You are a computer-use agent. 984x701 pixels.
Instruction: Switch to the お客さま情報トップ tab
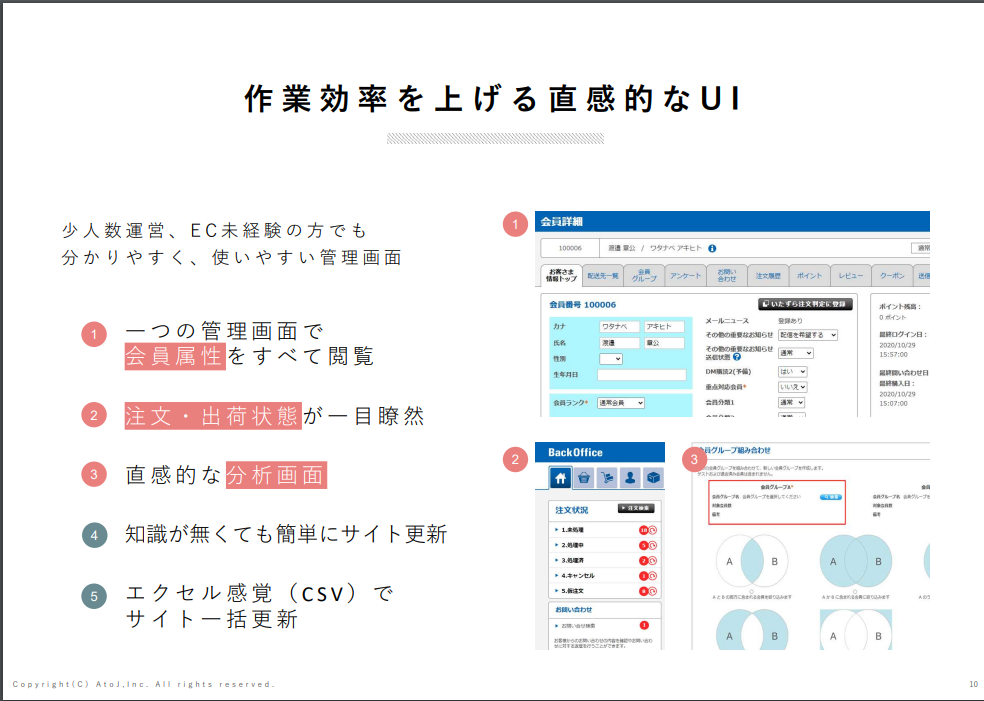coord(561,276)
